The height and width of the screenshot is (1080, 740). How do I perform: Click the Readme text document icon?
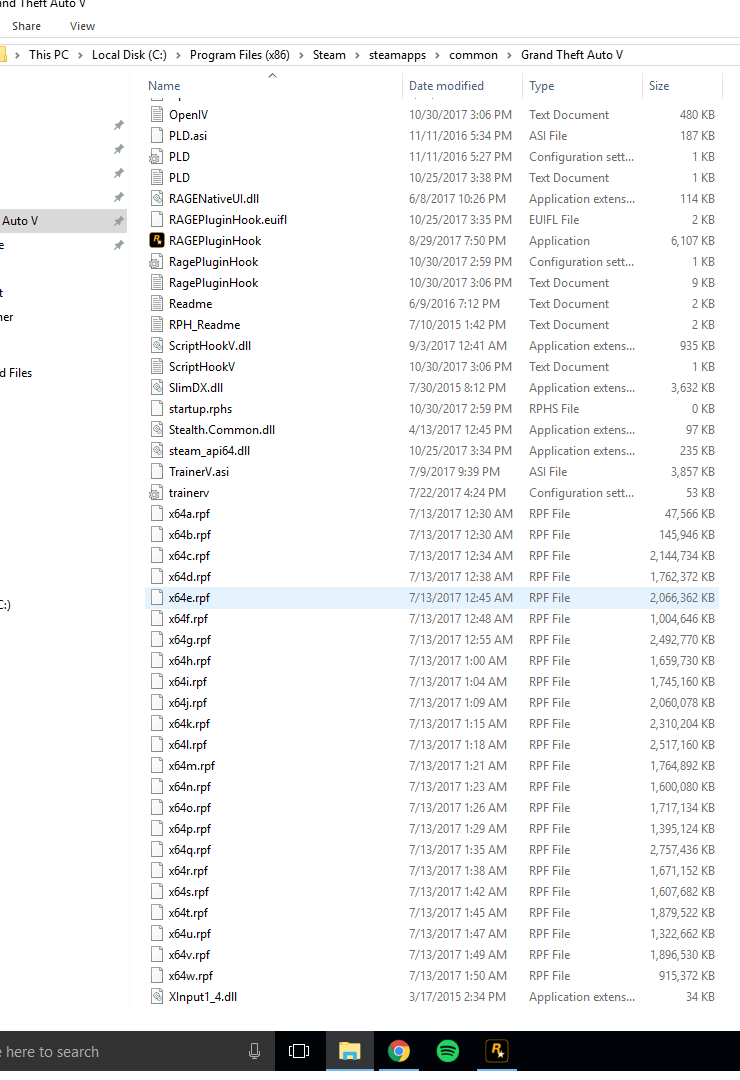click(x=157, y=304)
